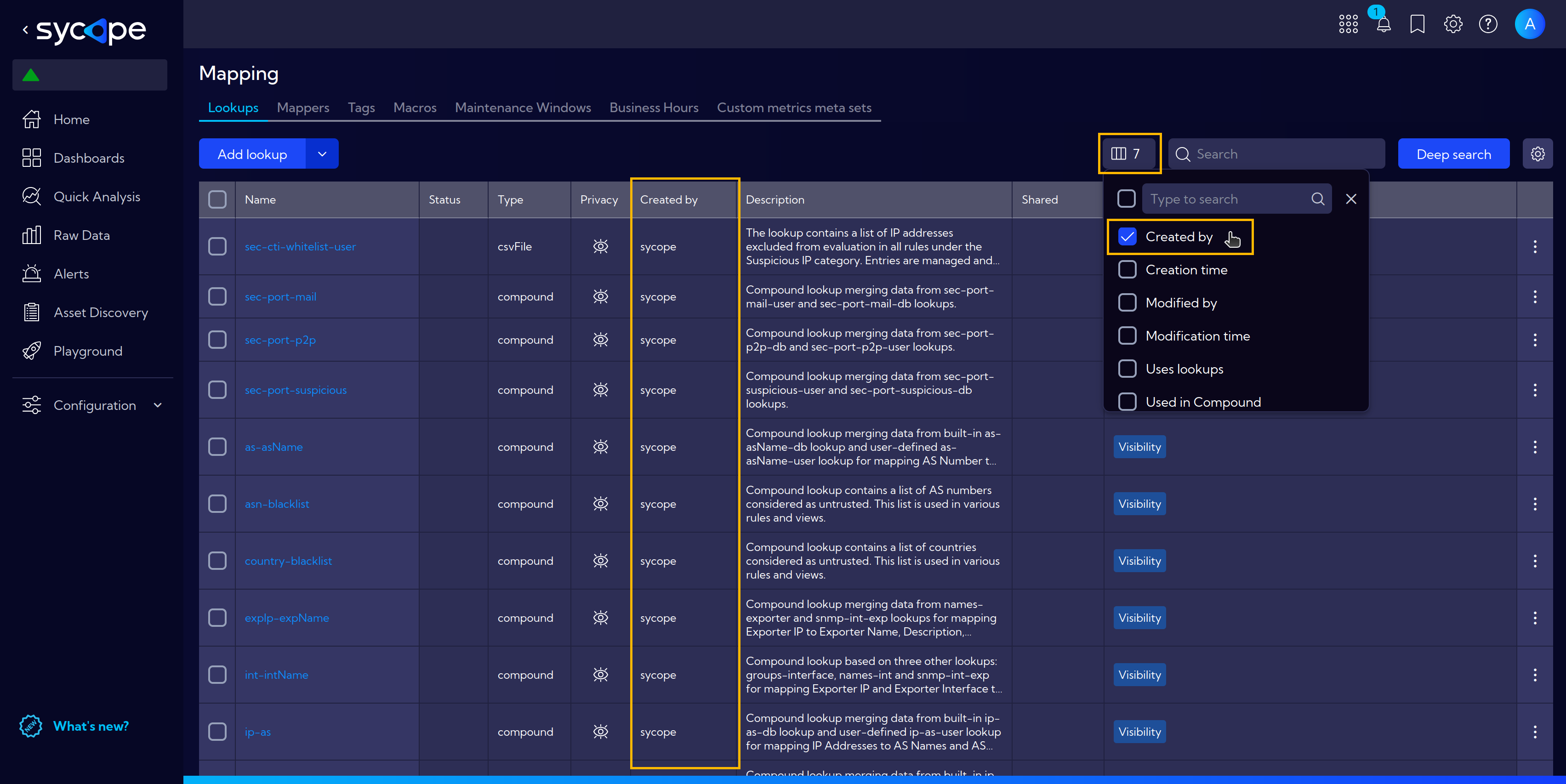
Task: Expand the Add lookup dropdown arrow
Action: (x=322, y=154)
